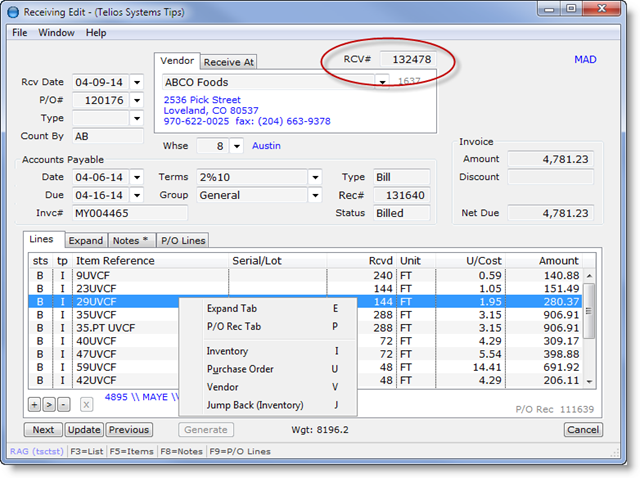
Task: Click the X delete line button
Action: 86,404
